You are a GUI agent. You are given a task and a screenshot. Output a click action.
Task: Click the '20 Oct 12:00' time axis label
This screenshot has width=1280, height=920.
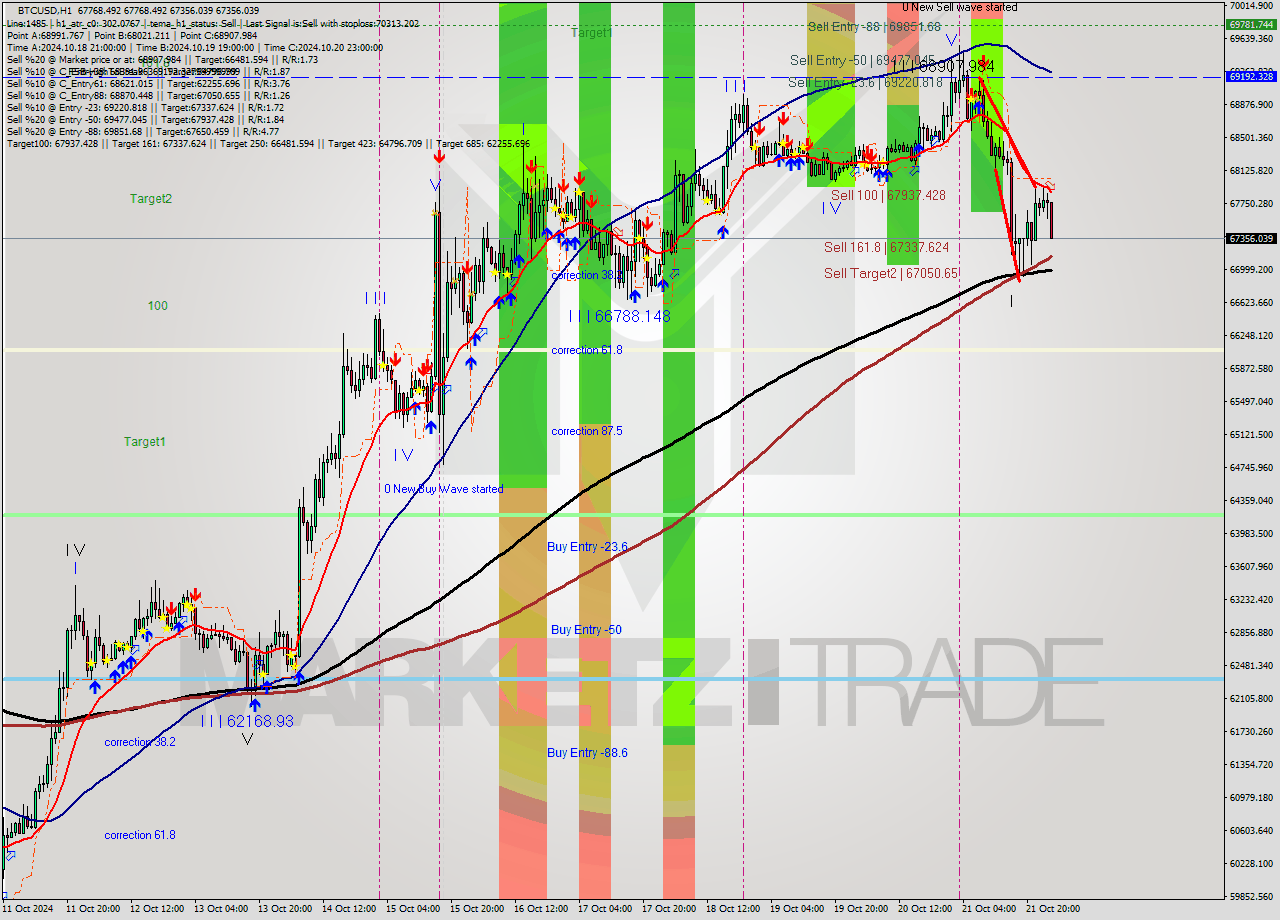pyautogui.click(x=925, y=909)
